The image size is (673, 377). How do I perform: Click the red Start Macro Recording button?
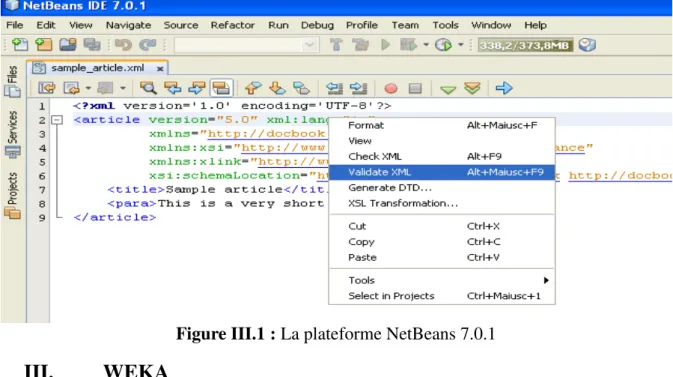tap(391, 88)
